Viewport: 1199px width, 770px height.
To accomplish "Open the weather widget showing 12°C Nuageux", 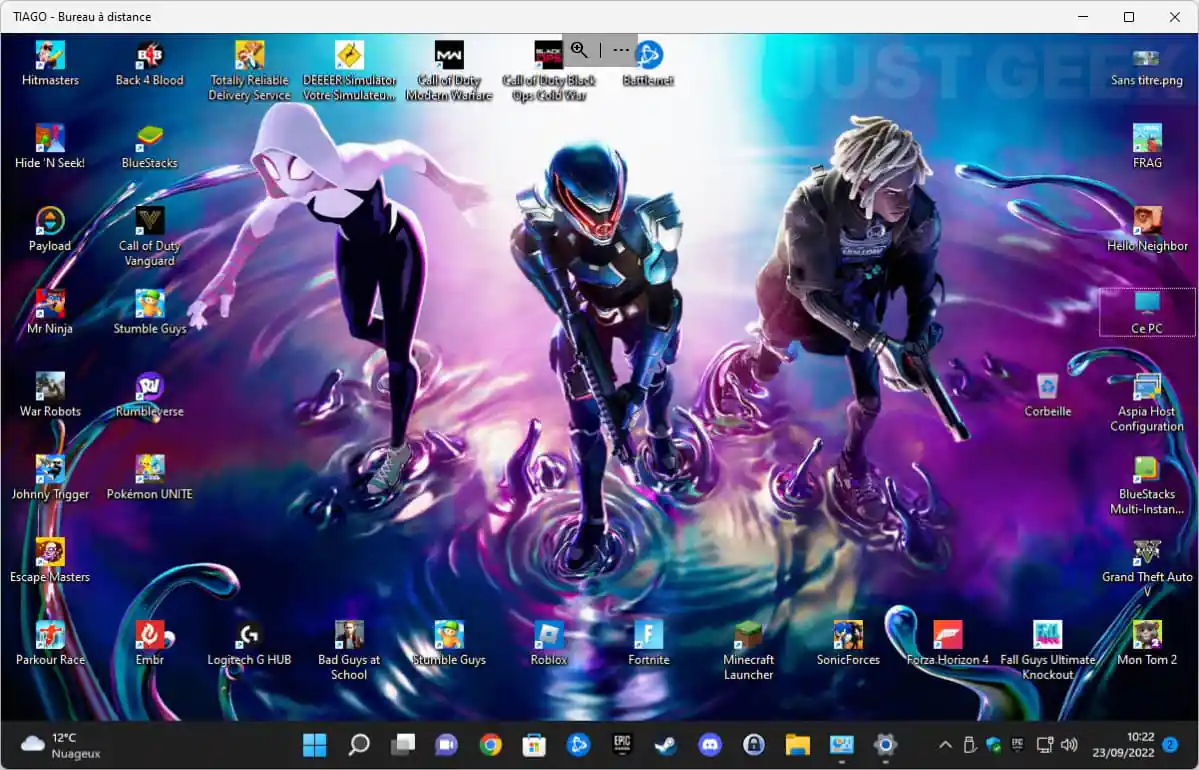I will [61, 745].
